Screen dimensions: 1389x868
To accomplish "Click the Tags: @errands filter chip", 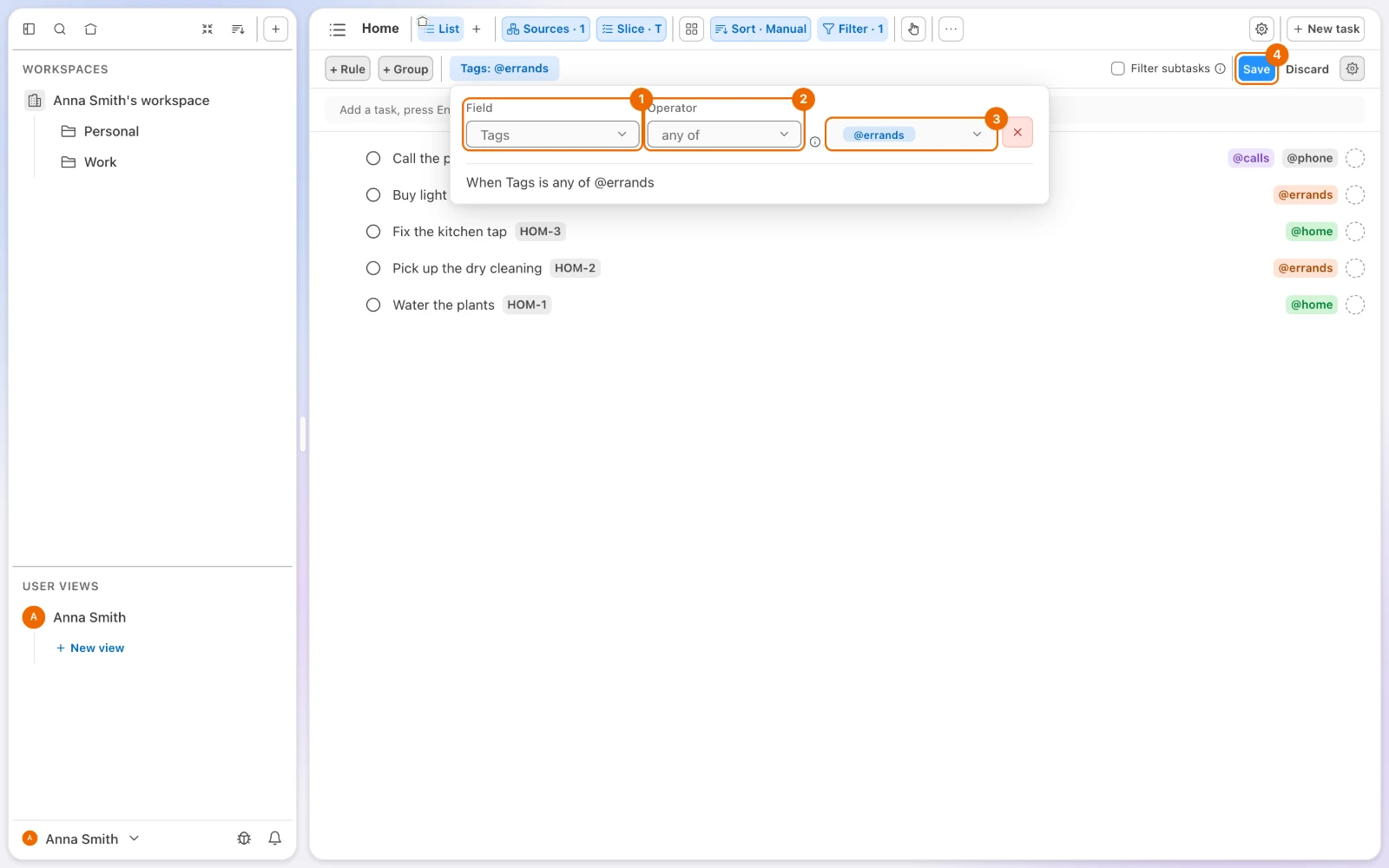I will [x=504, y=69].
